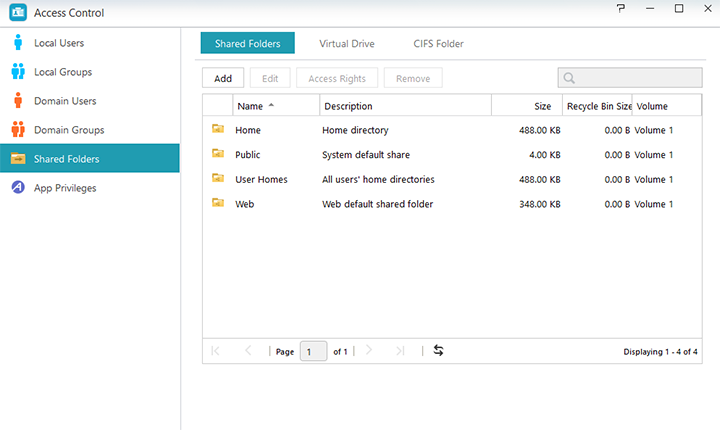
Task: Open Domain Groups section
Action: point(90,130)
